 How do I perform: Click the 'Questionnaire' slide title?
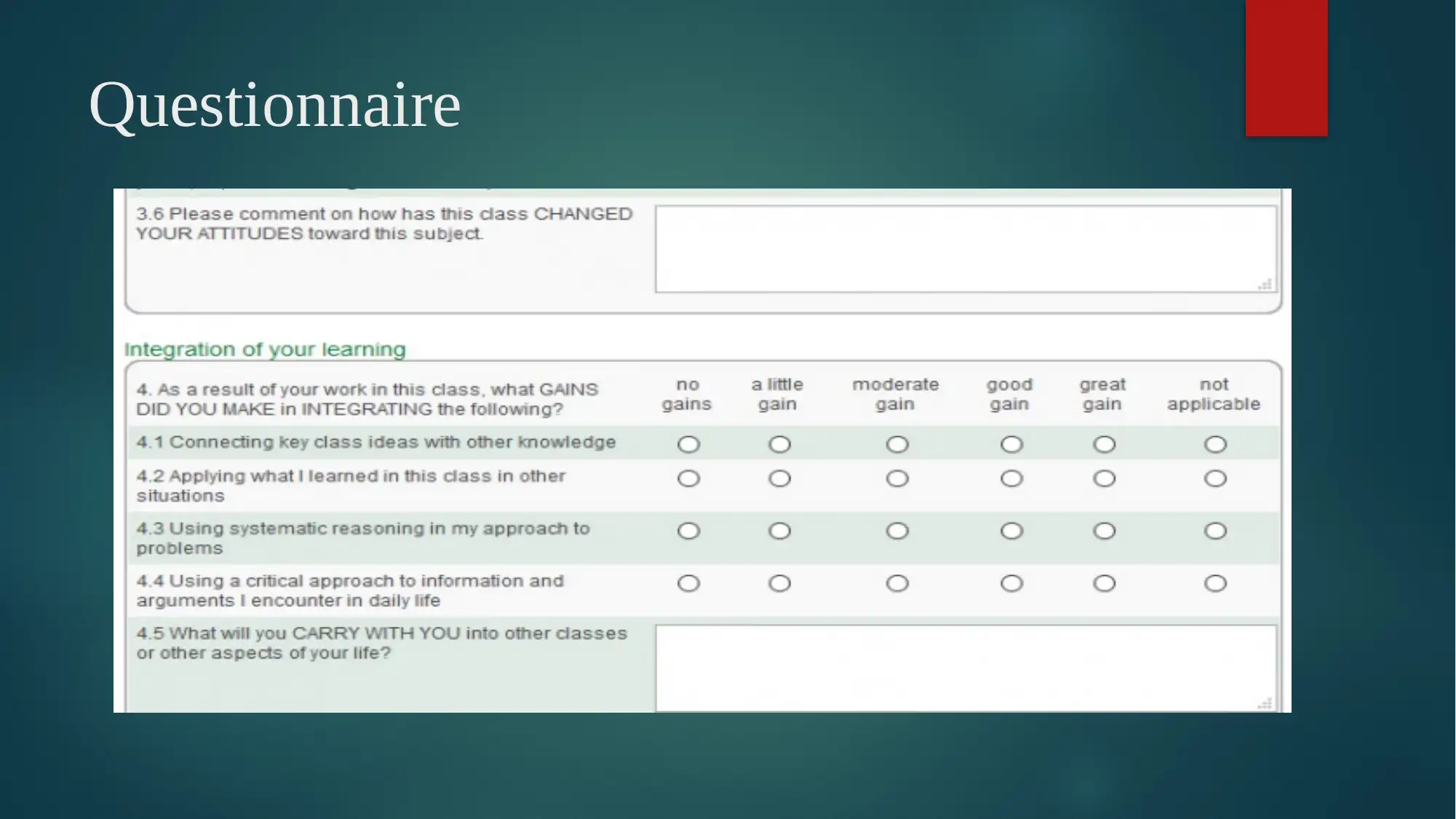click(274, 105)
